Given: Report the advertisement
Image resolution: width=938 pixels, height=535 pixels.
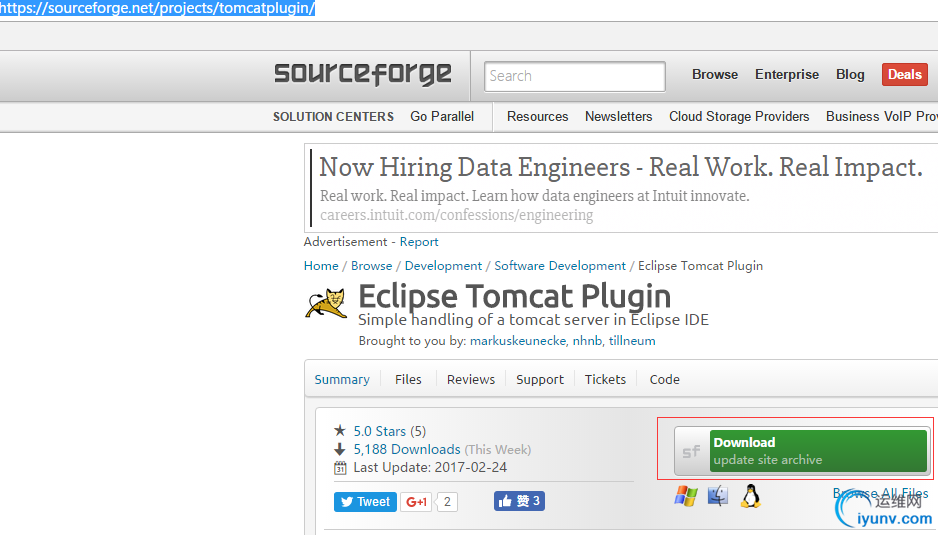Looking at the screenshot, I should tap(419, 242).
